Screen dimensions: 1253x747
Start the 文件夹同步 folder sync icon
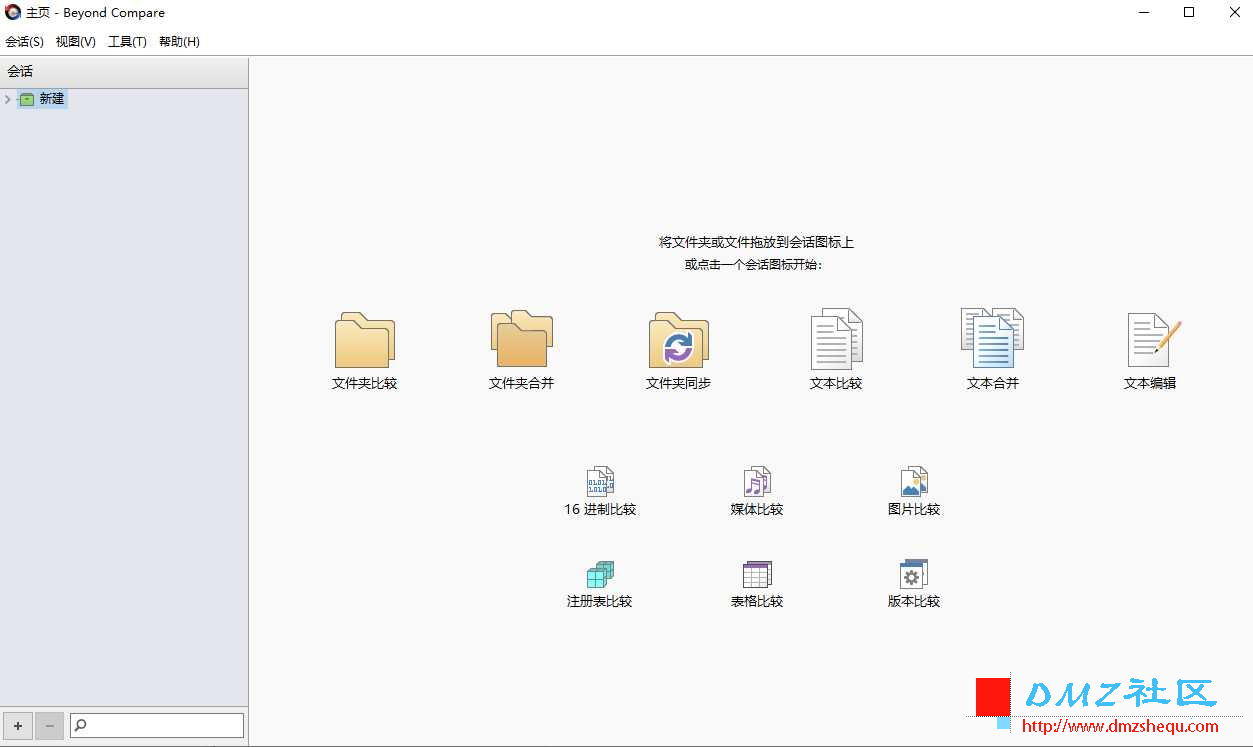678,340
